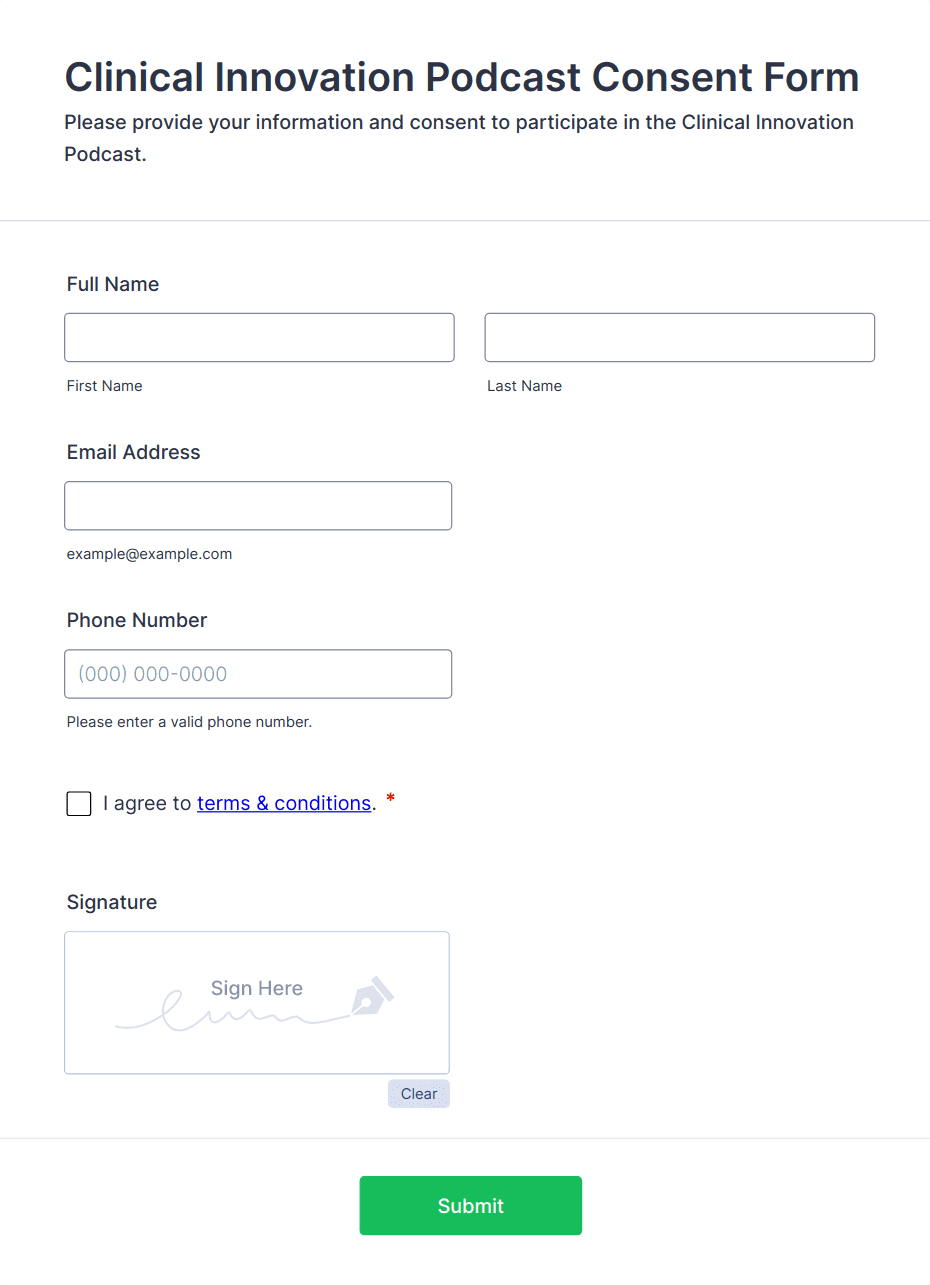Clear the signature pad
930x1285 pixels.
(x=419, y=1094)
